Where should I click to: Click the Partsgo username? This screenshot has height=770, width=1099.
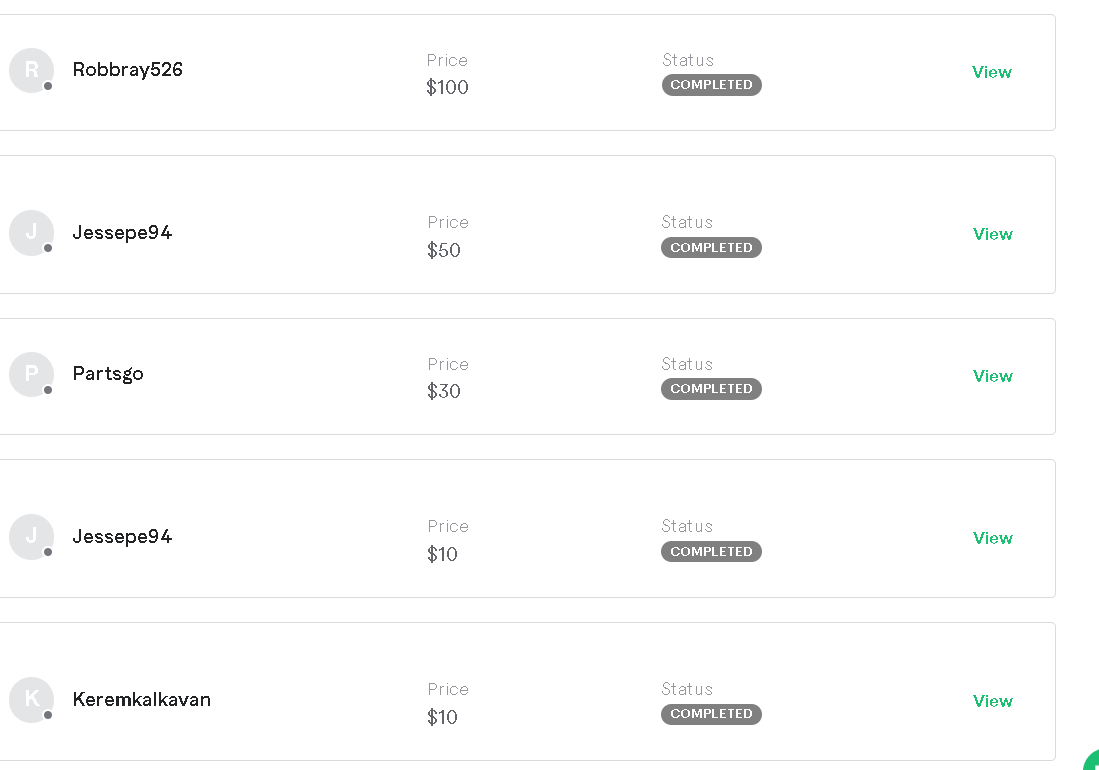[108, 374]
